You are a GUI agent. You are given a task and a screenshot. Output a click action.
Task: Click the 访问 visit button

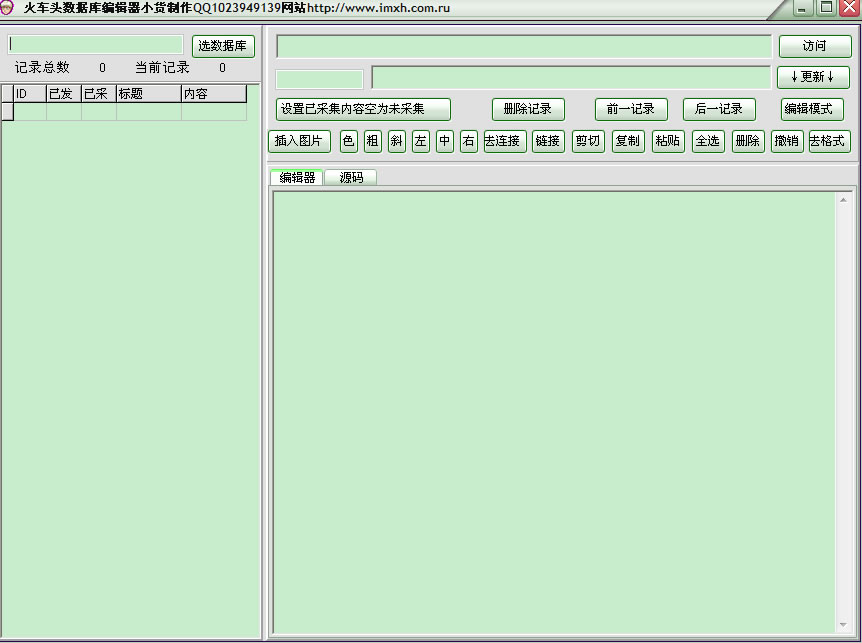tap(814, 47)
